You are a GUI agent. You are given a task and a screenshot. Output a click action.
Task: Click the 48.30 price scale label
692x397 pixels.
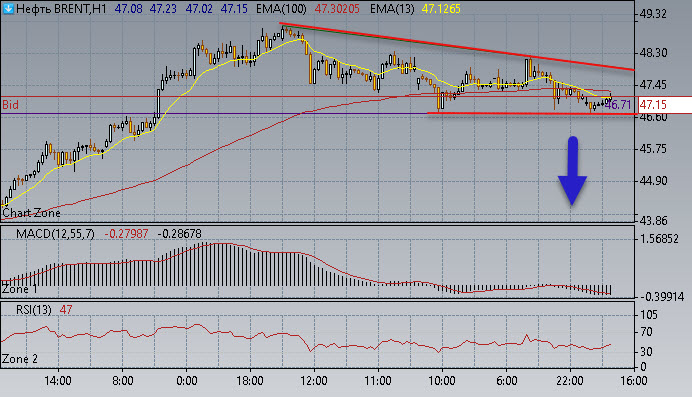coord(653,53)
